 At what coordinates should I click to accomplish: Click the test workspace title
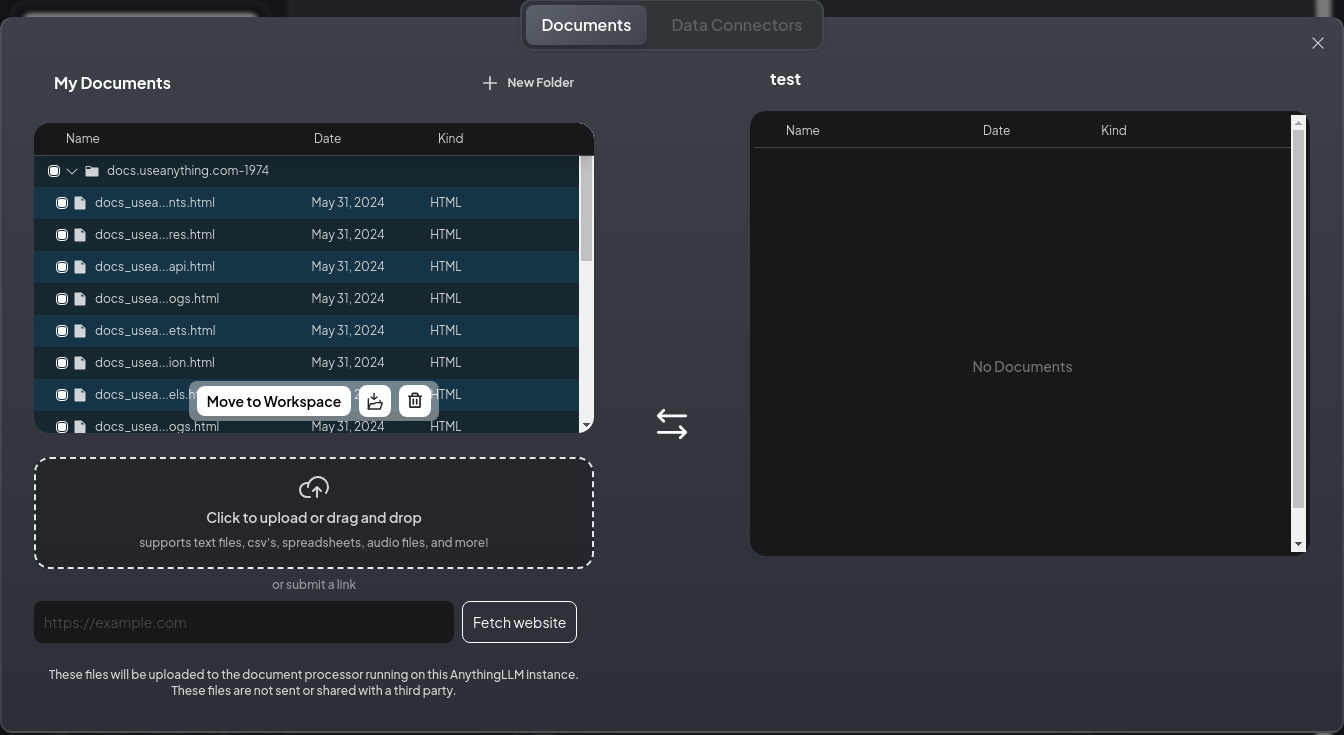click(786, 79)
